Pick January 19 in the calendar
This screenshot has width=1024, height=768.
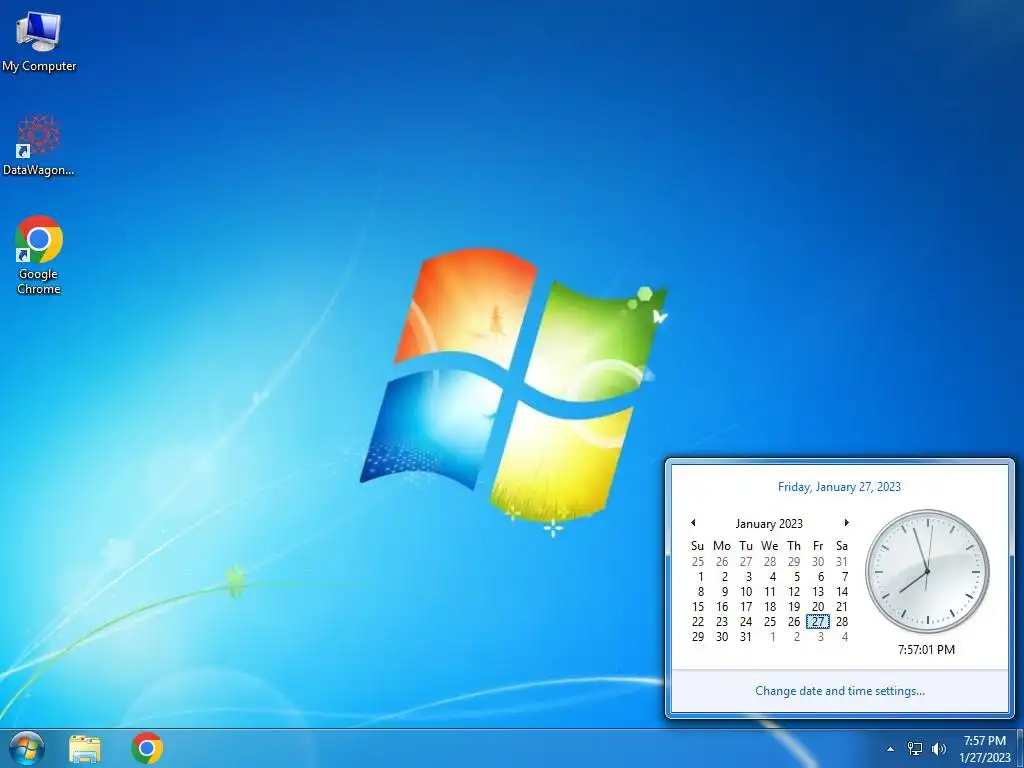click(x=793, y=607)
